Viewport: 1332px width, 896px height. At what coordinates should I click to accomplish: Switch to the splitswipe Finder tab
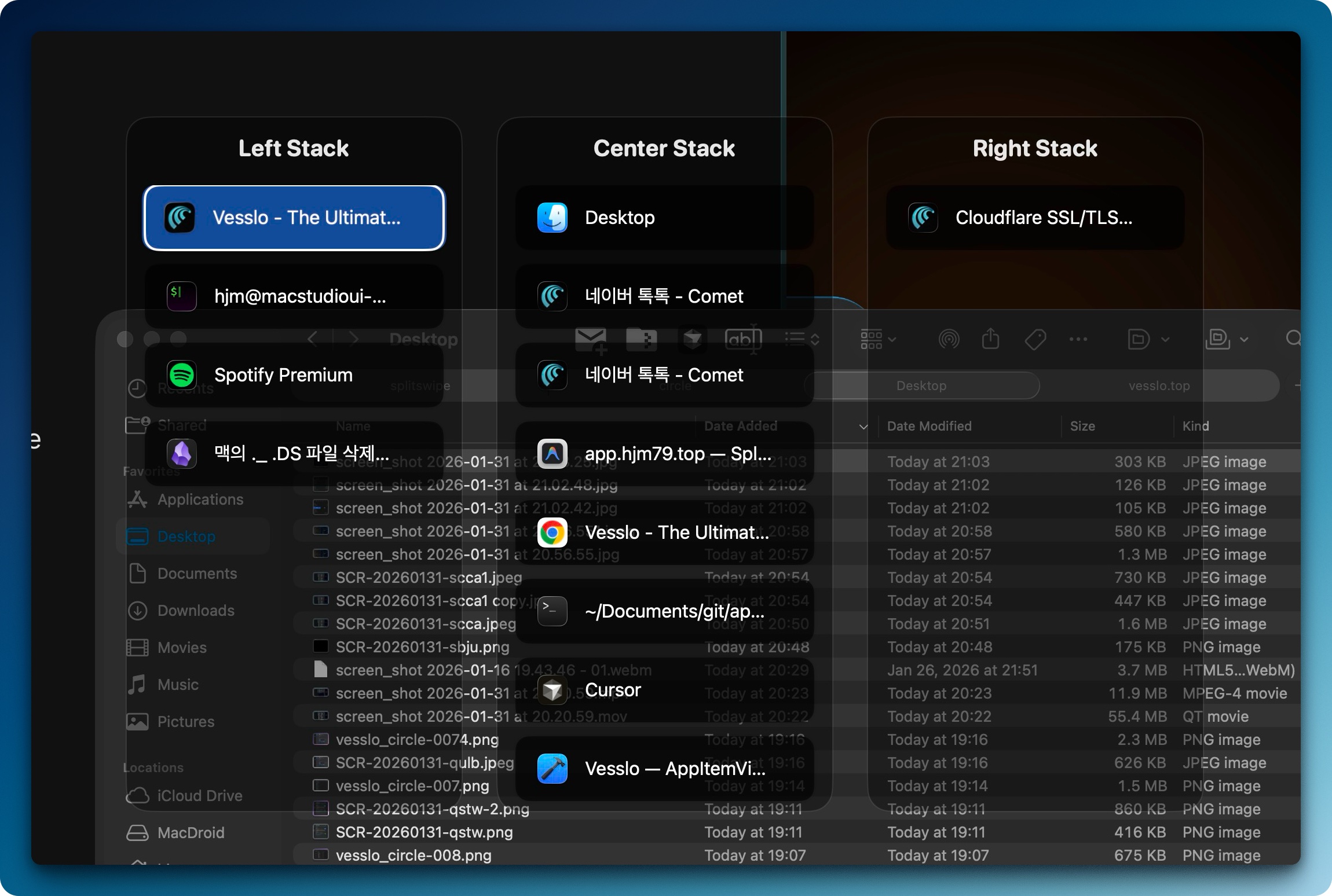(420, 385)
